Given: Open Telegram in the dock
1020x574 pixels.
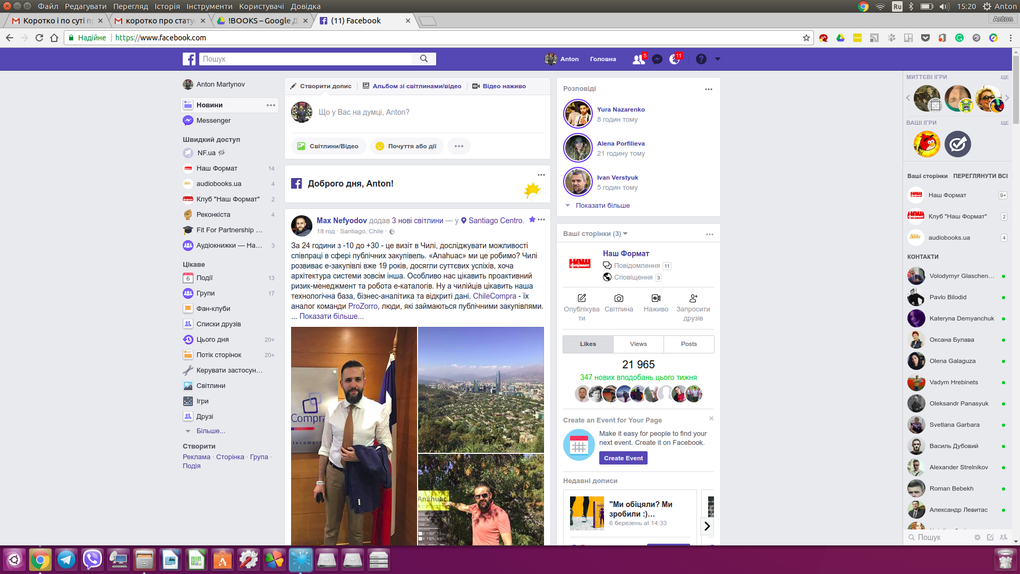Looking at the screenshot, I should 66,560.
